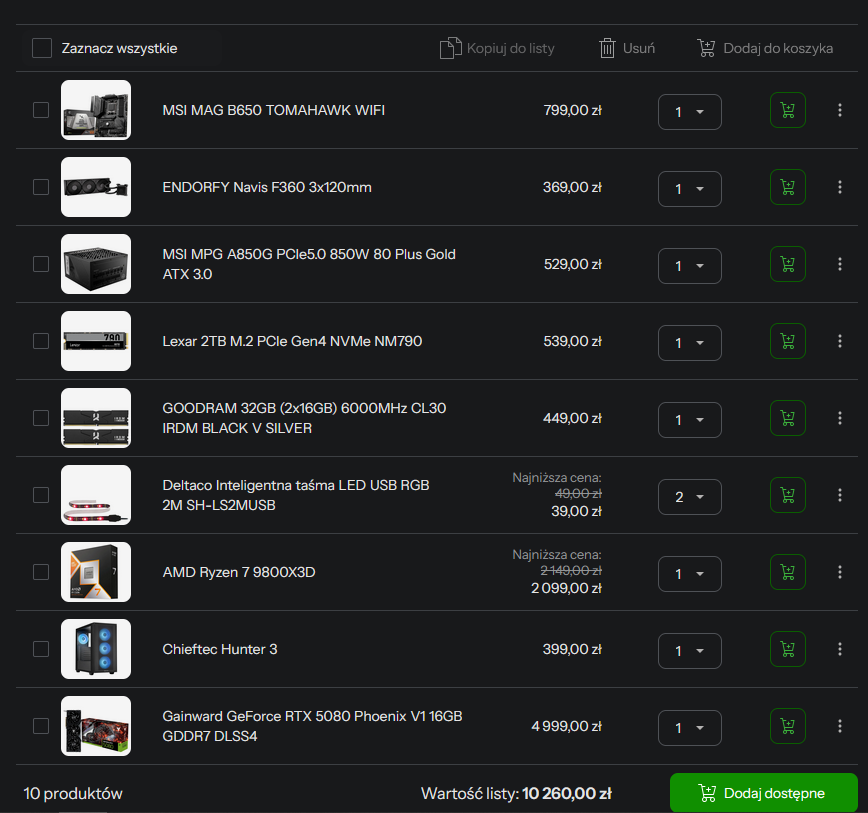Click the Deltaco LED strip thumbnail

tap(96, 495)
